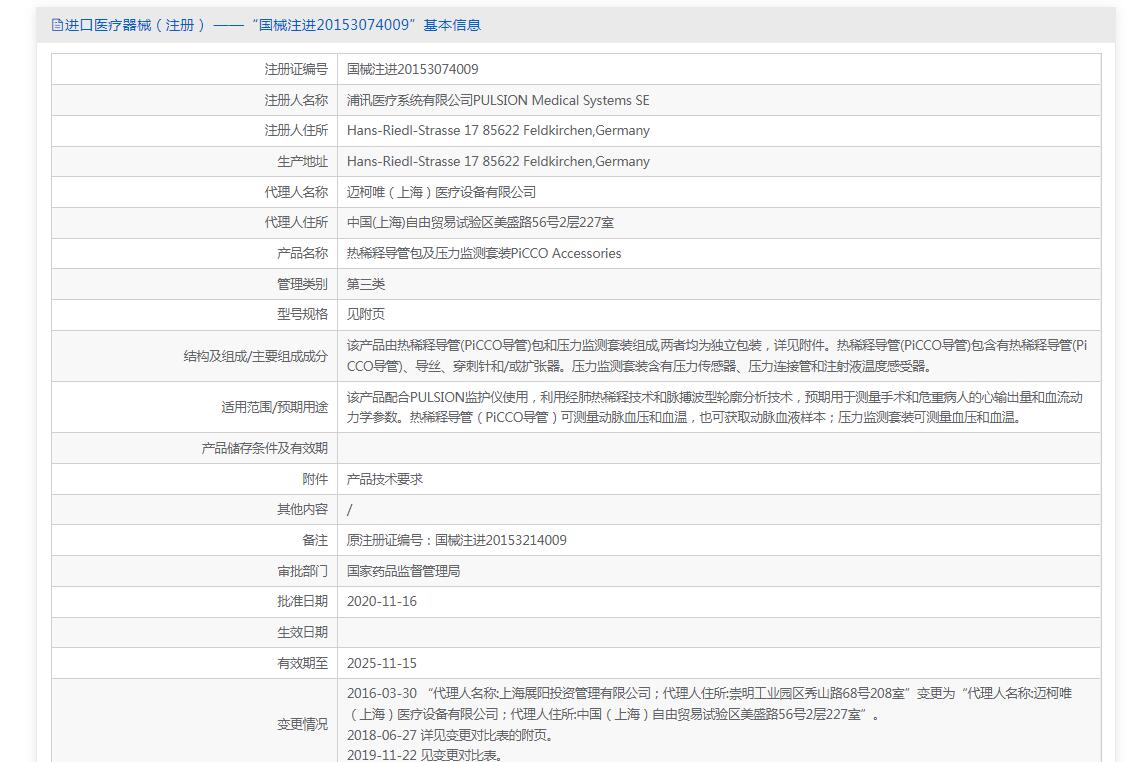Click the expiry date 2025-11-15
This screenshot has height=762, width=1131.
[x=381, y=663]
